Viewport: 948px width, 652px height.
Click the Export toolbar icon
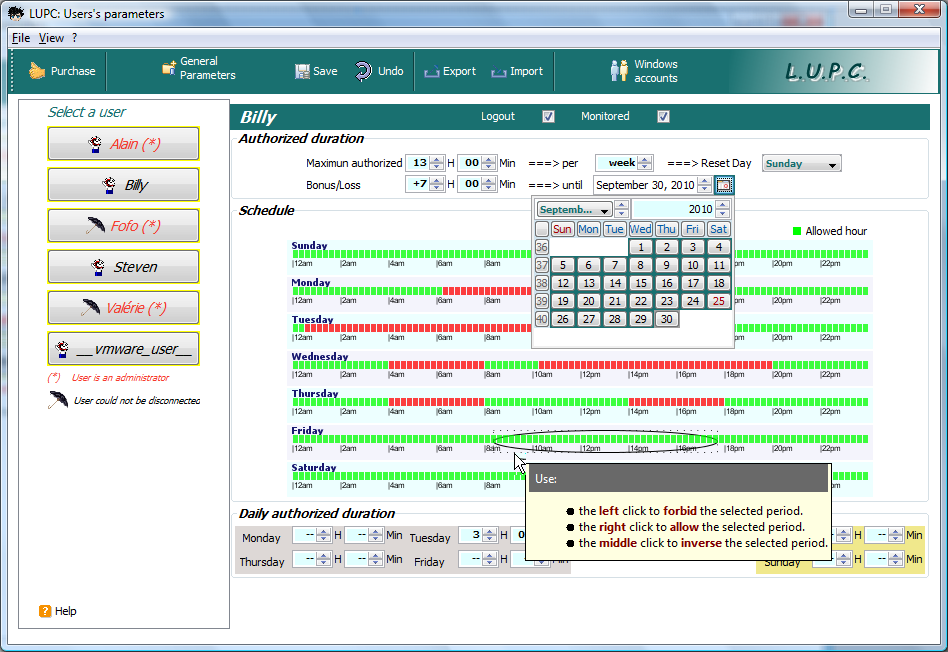[x=432, y=72]
